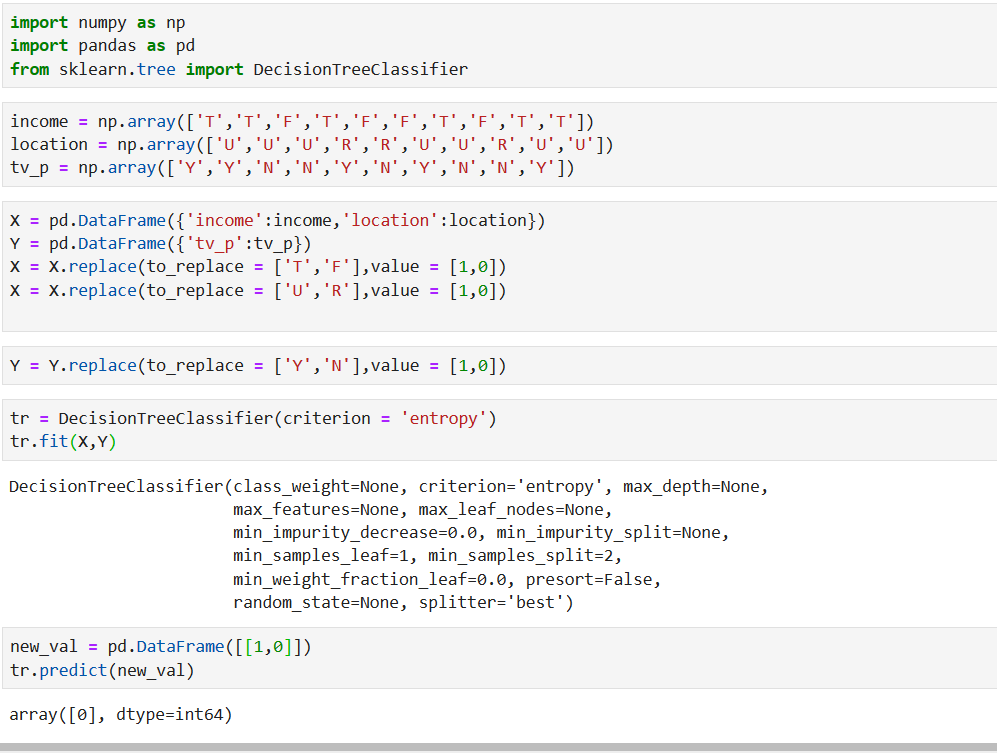Click the tr.fit(X,Y) line
This screenshot has width=997, height=753.
(64, 441)
